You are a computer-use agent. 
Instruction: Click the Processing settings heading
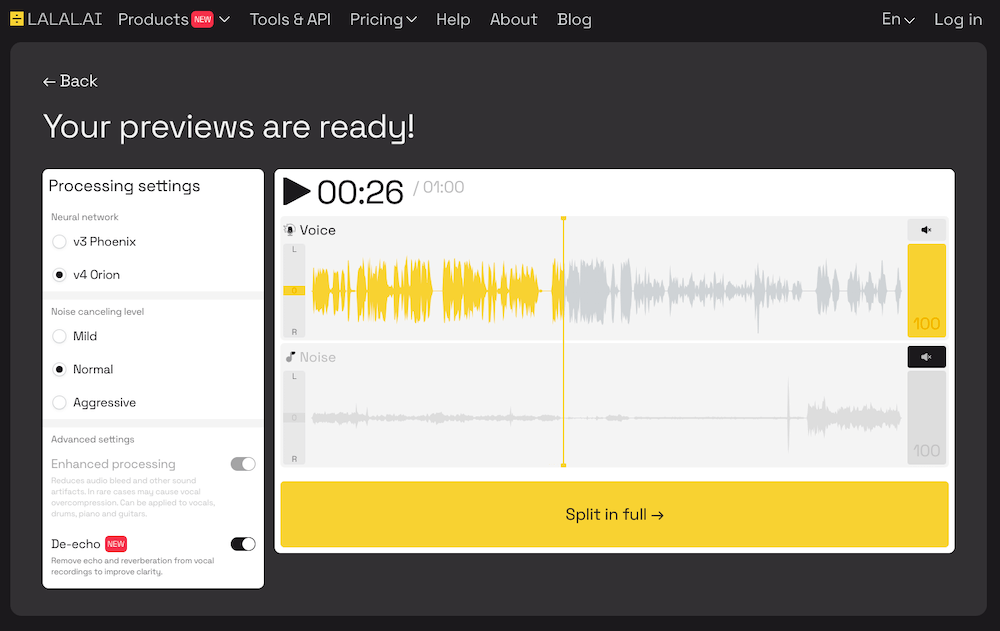coord(124,186)
